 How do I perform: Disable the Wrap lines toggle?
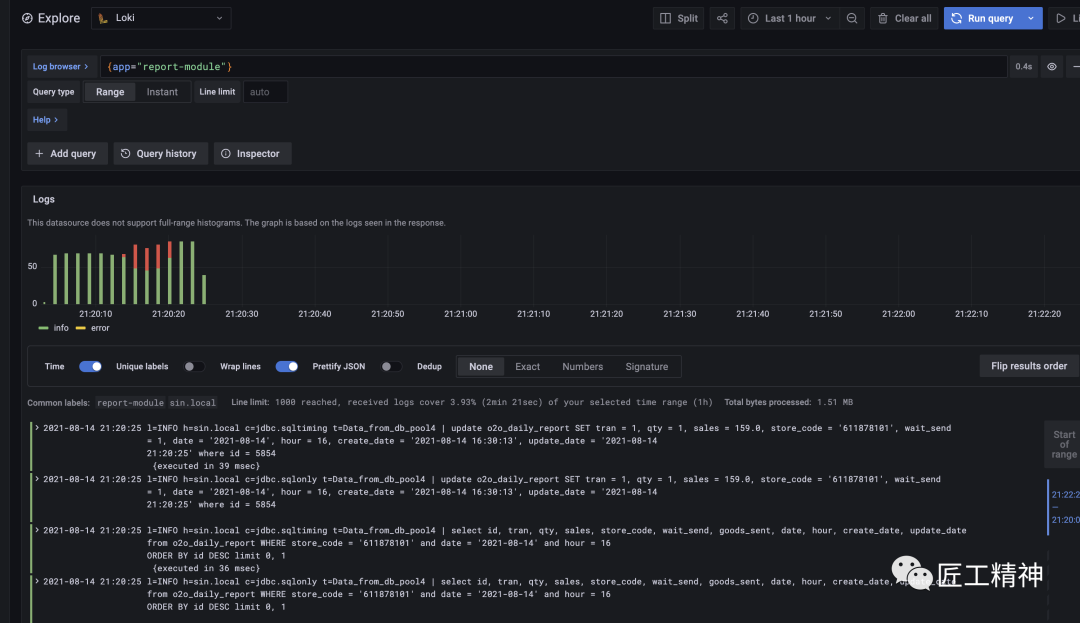[x=287, y=367]
